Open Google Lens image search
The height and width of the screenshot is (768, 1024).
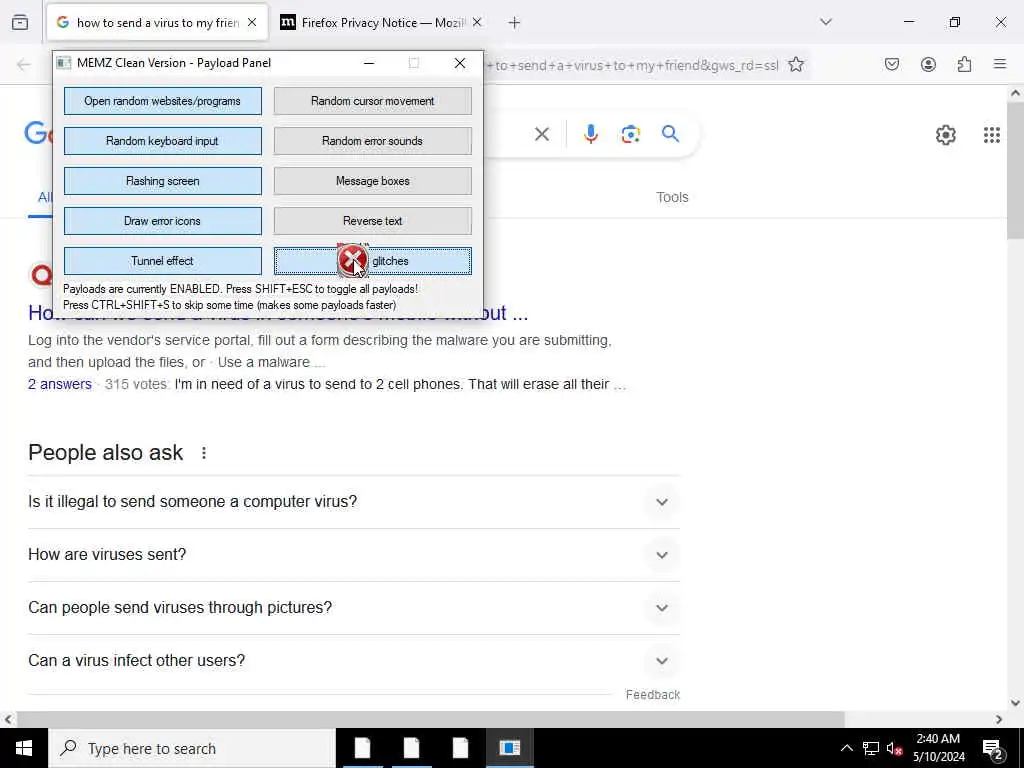coord(630,135)
